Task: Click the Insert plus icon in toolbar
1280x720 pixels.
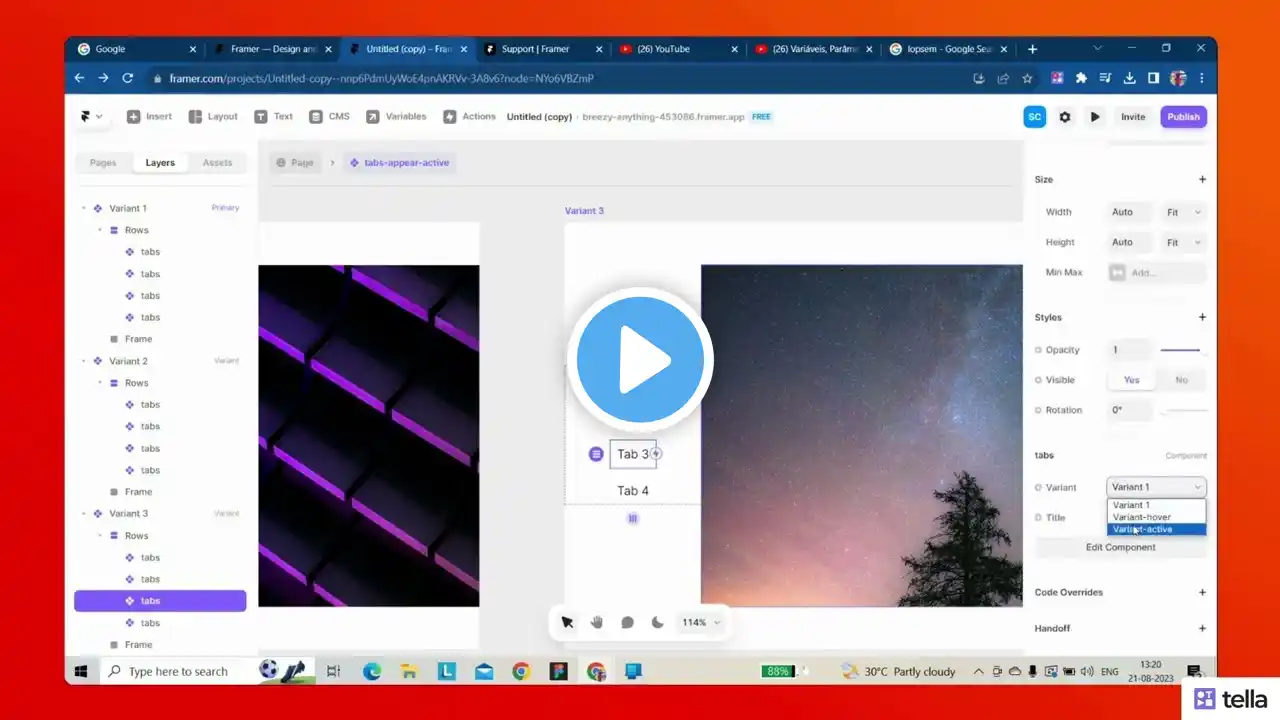Action: coord(134,117)
